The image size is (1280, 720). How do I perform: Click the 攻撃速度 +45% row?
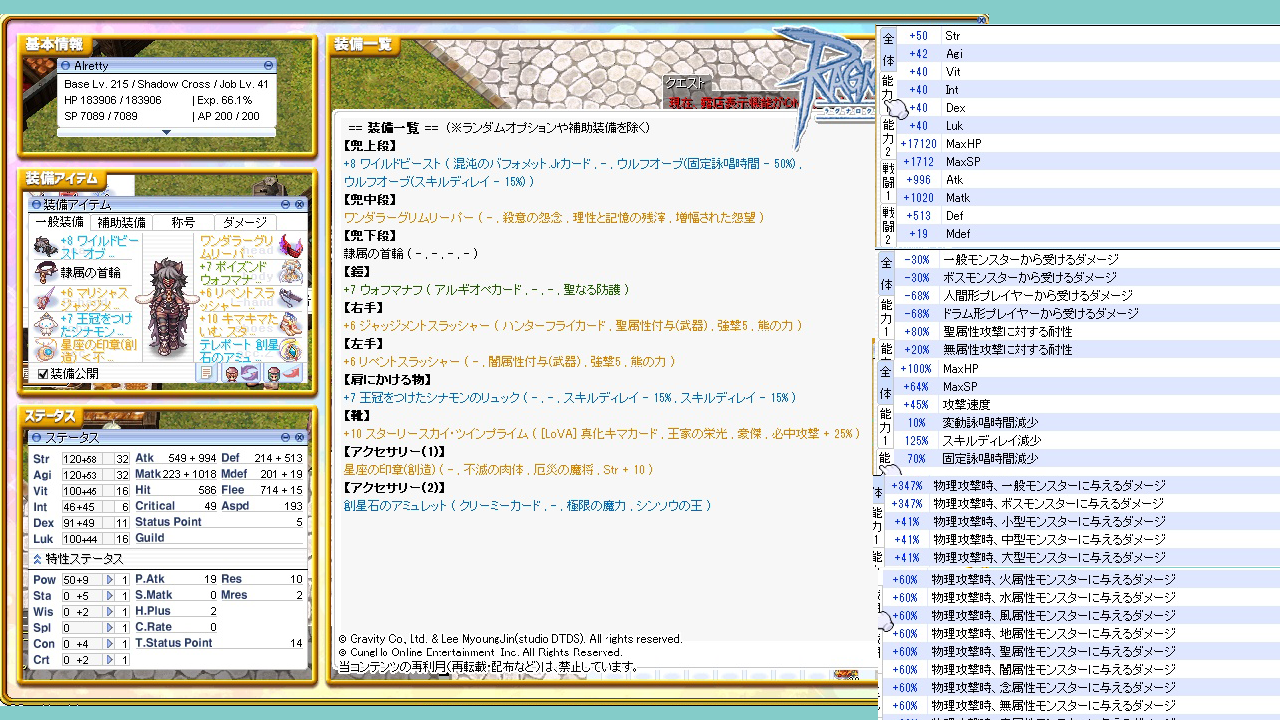point(1088,405)
